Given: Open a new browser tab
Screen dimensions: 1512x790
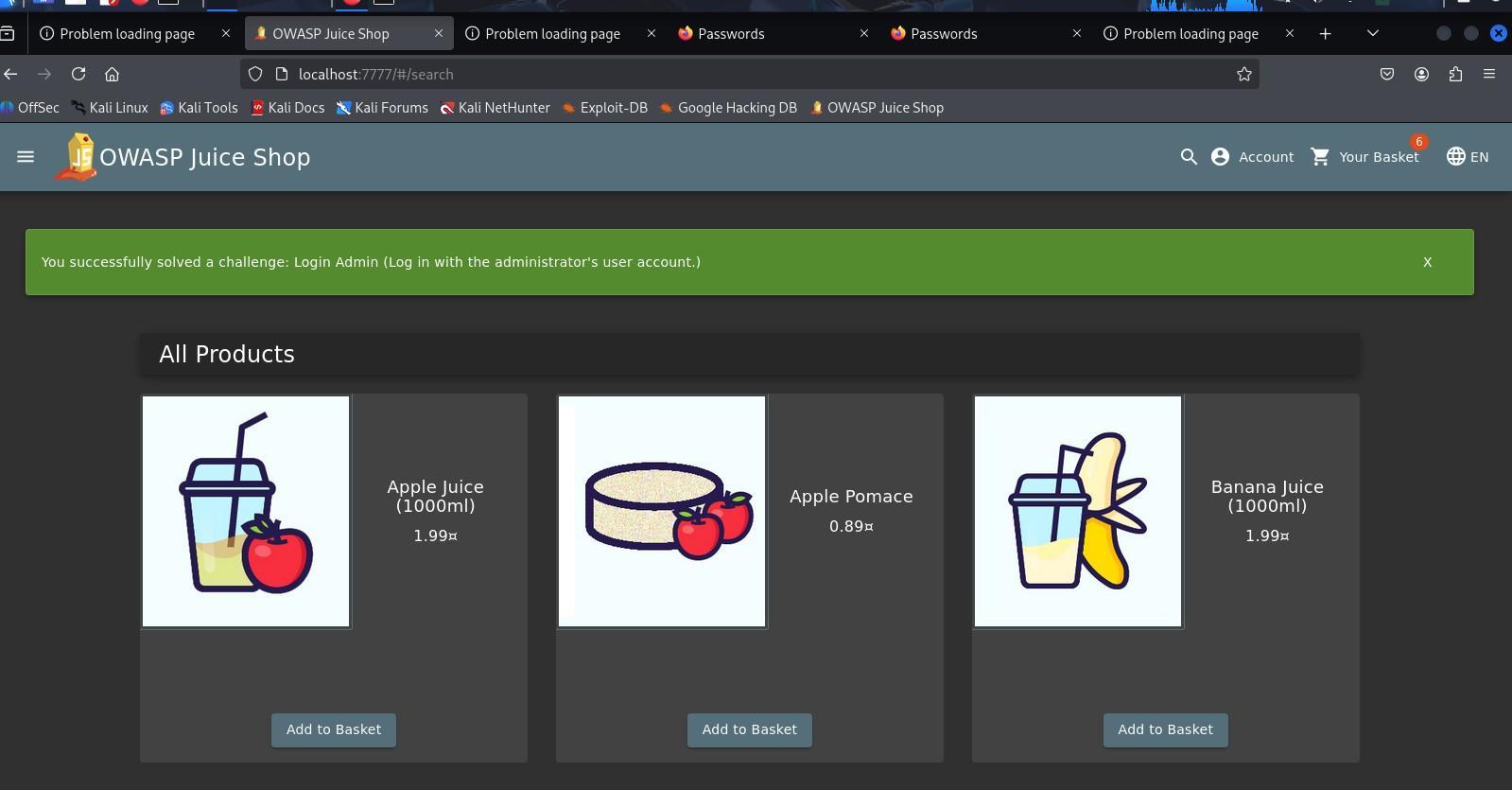Looking at the screenshot, I should coord(1326,33).
